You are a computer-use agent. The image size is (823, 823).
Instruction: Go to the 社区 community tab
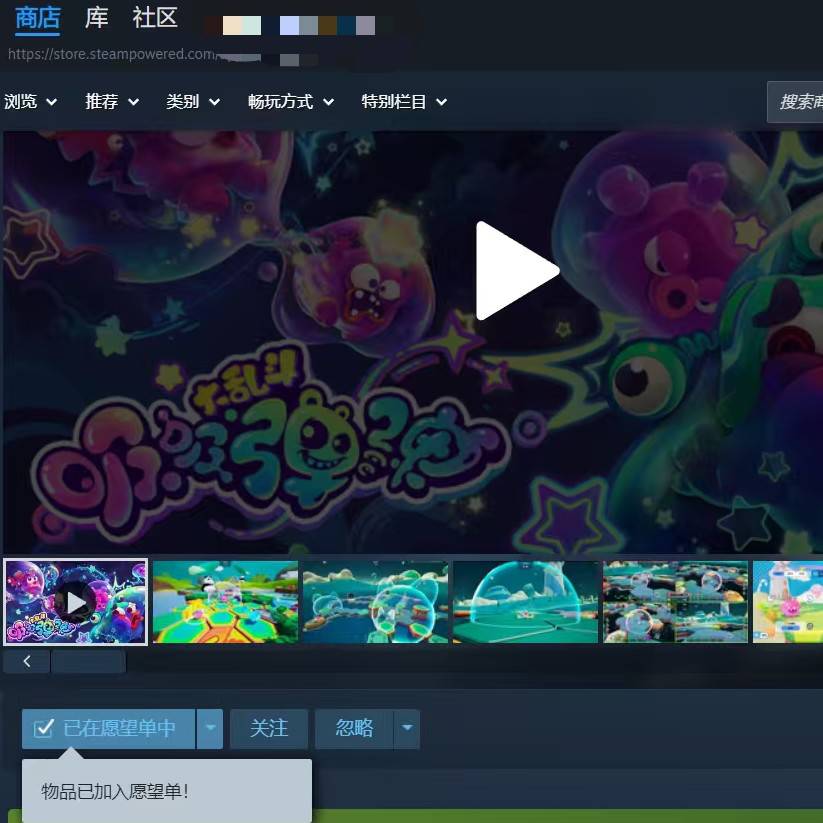[x=155, y=18]
